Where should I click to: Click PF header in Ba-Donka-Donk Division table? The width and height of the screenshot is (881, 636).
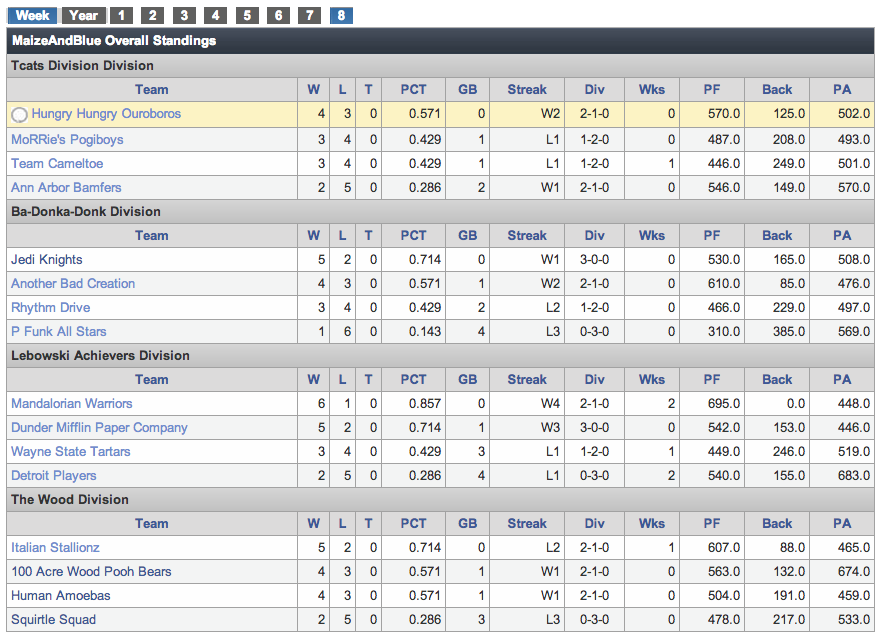[x=711, y=235]
